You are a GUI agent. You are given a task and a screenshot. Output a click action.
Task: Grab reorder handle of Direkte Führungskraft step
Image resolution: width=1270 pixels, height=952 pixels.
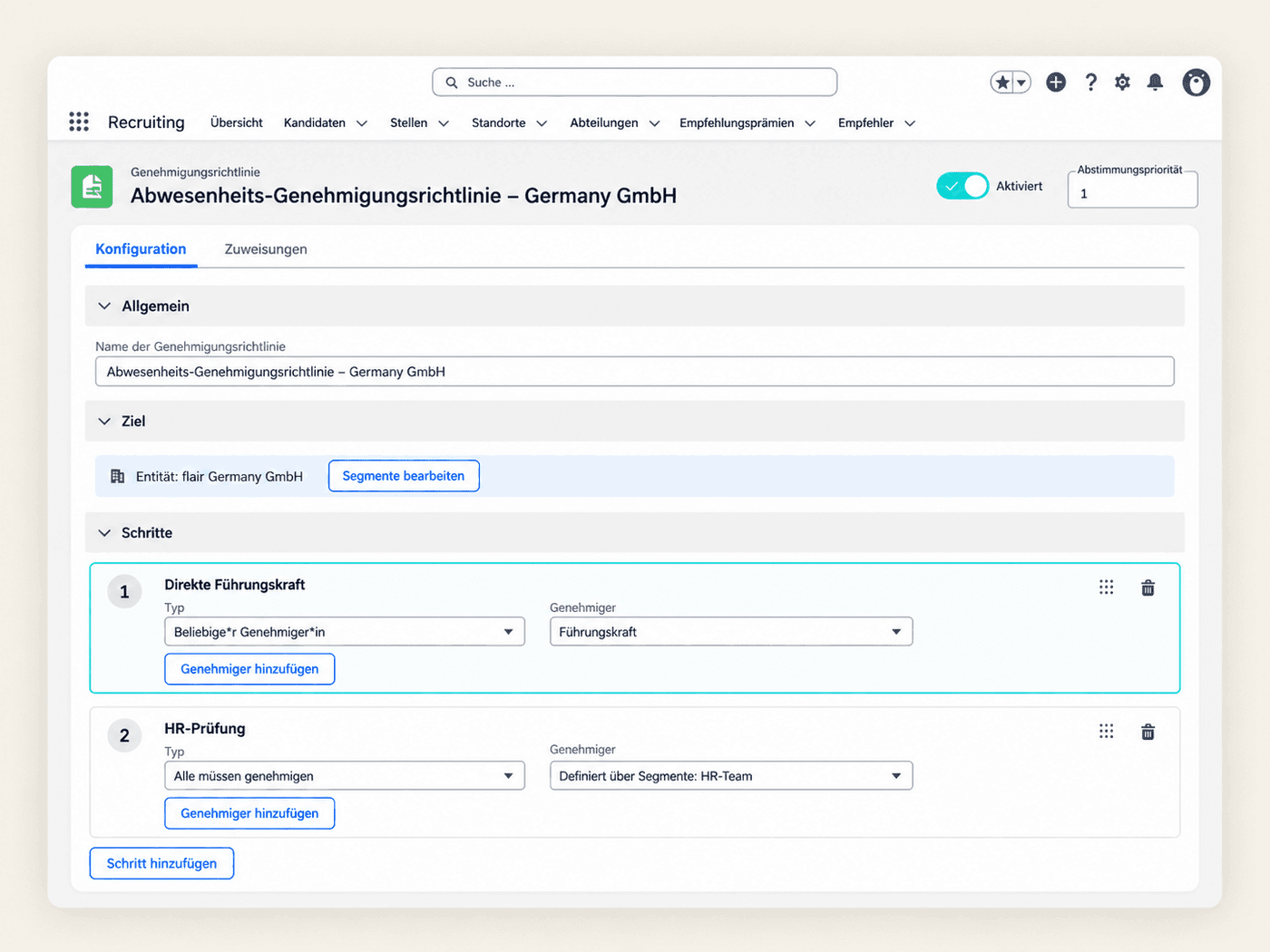coord(1106,588)
